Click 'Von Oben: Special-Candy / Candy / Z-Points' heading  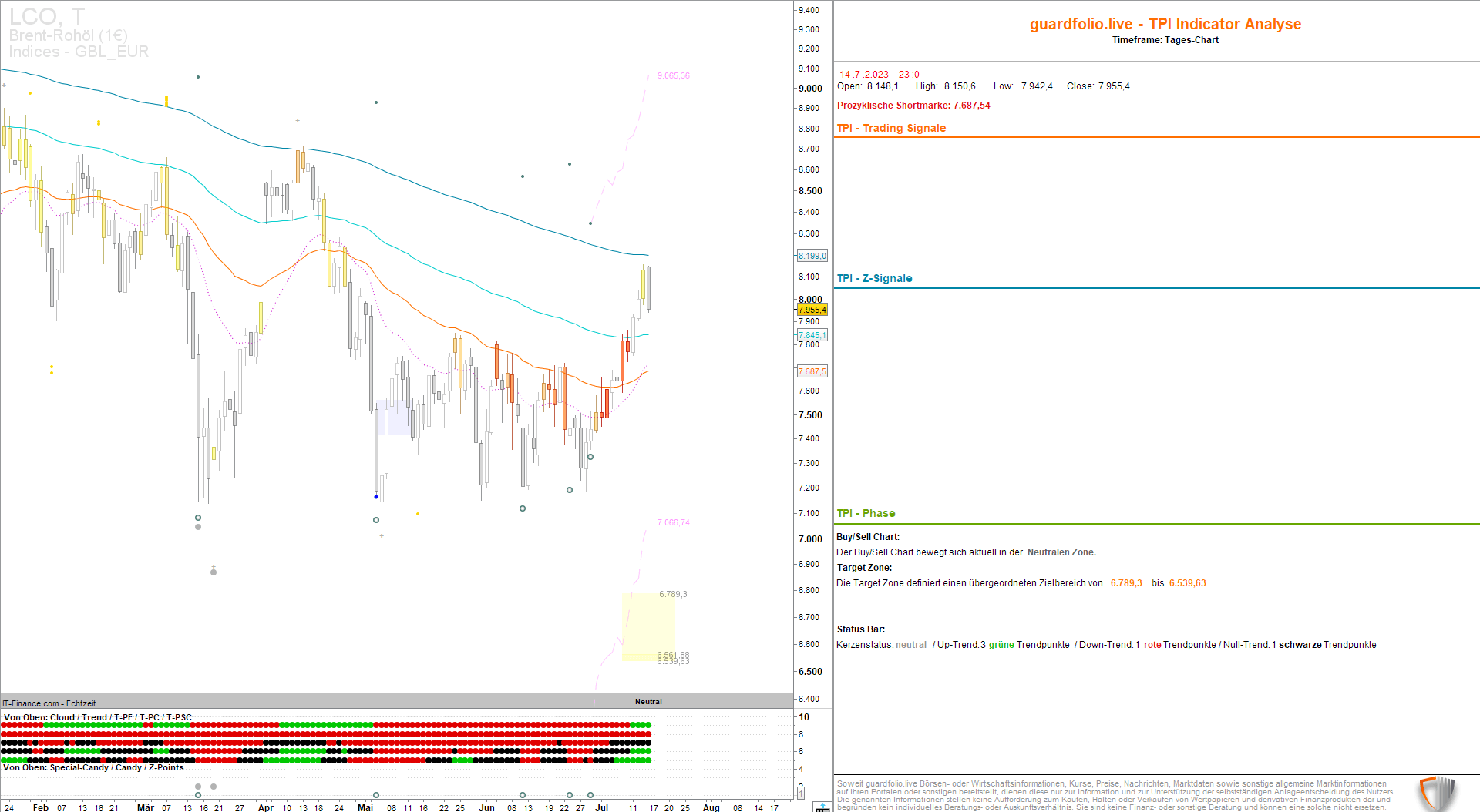pyautogui.click(x=93, y=767)
